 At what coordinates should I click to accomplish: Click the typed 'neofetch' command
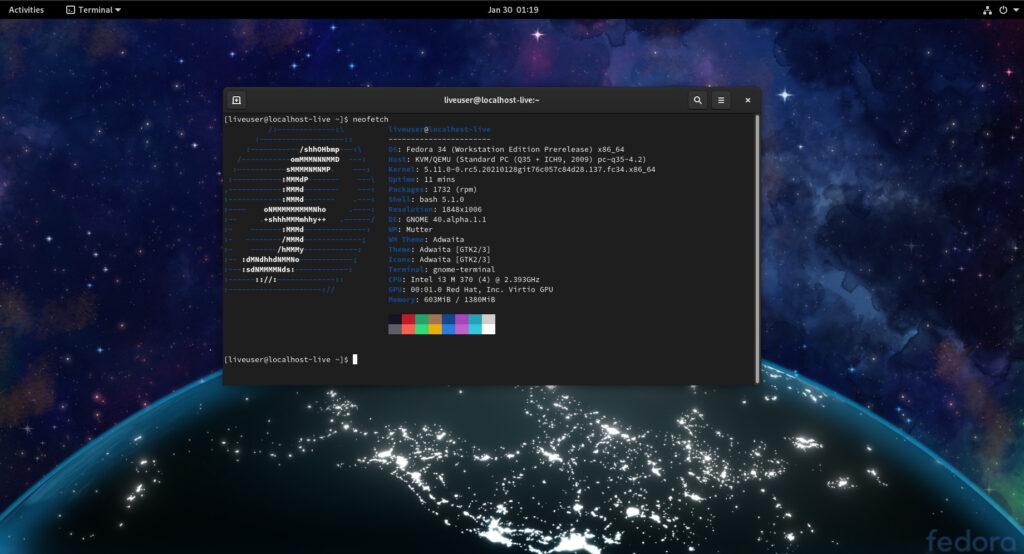(370, 120)
